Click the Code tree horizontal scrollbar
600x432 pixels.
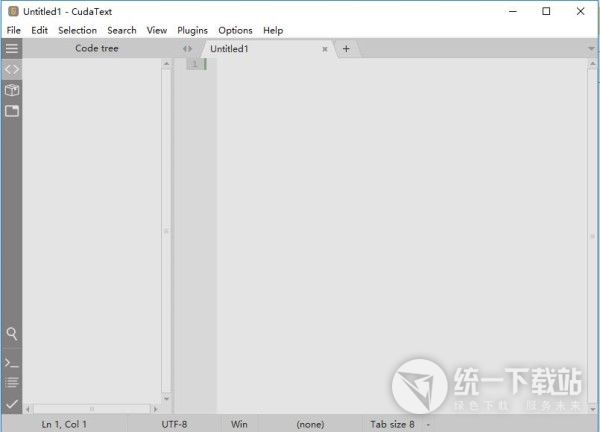pos(92,409)
